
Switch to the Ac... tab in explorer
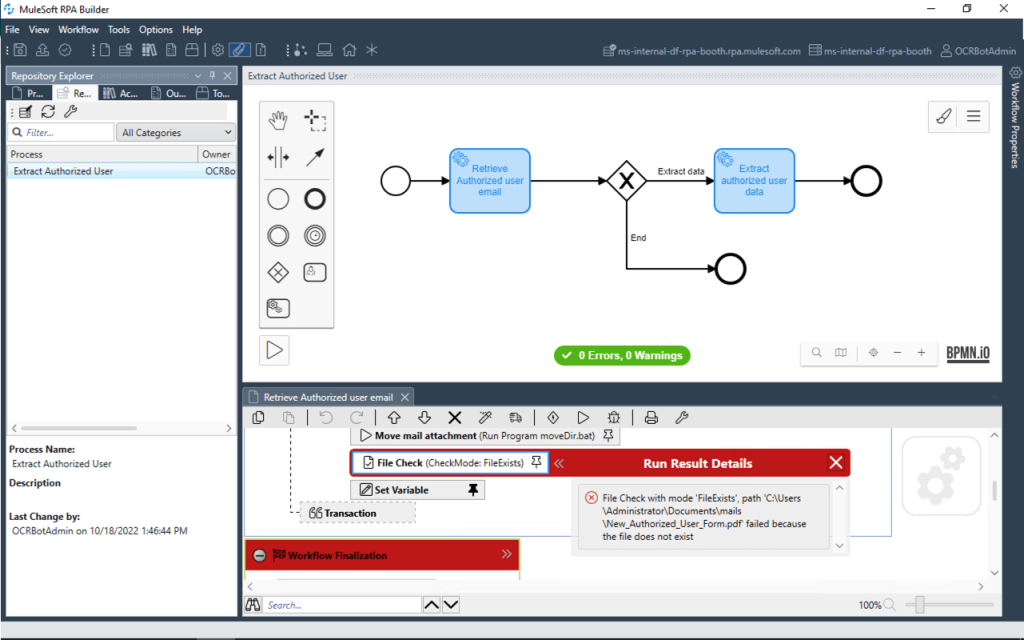pos(121,93)
